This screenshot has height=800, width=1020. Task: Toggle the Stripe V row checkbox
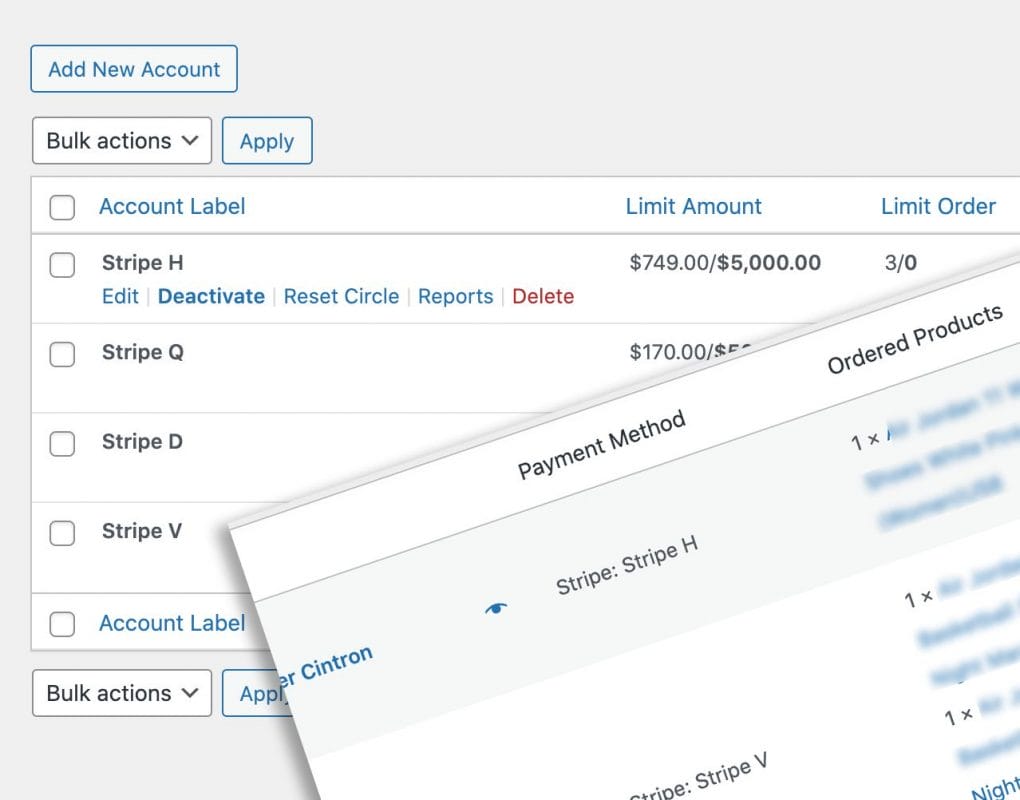(62, 533)
